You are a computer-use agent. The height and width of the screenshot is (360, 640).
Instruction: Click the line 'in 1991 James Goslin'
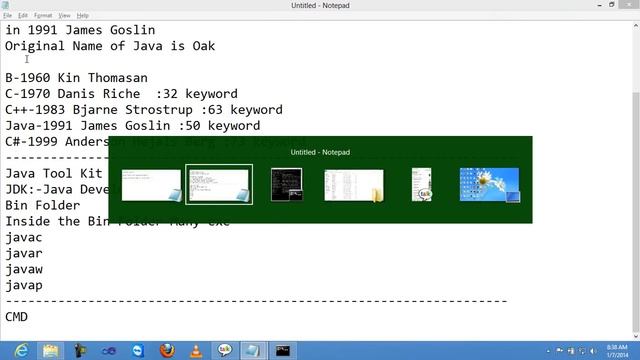click(80, 30)
